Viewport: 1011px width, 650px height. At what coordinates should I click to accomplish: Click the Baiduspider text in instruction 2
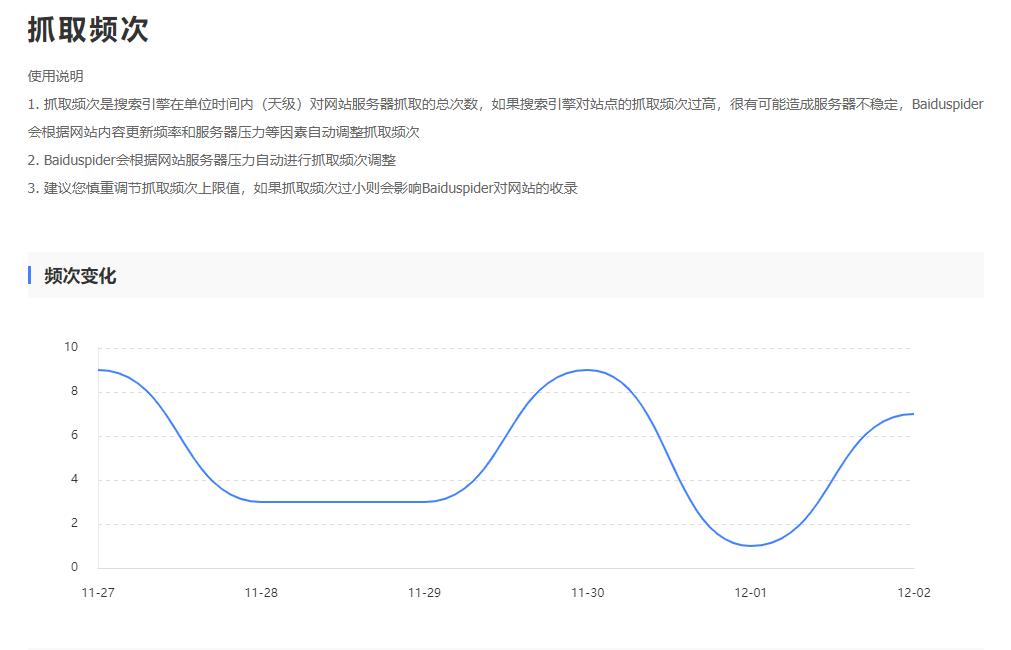click(x=80, y=160)
